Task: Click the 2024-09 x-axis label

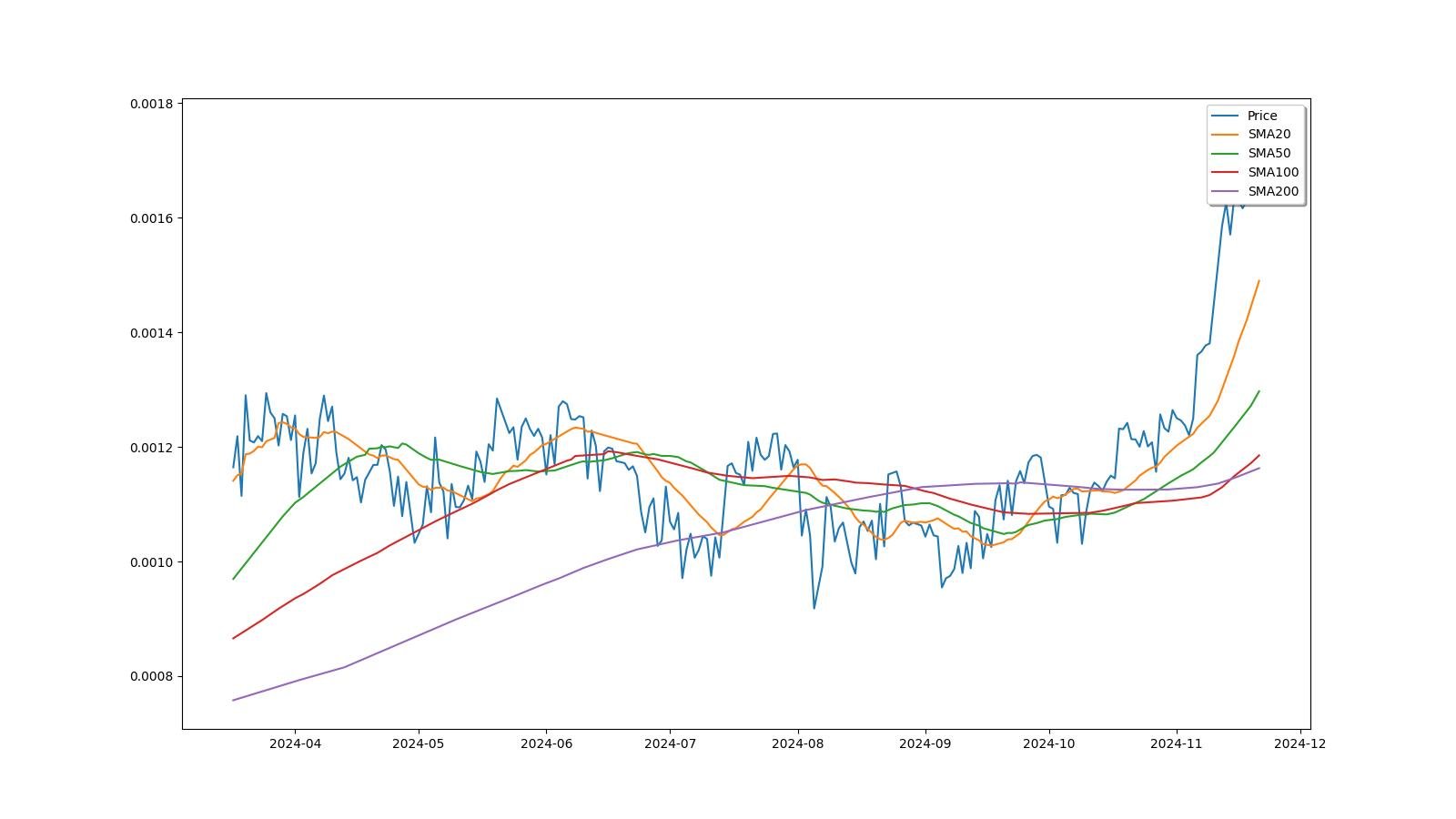Action: (925, 743)
